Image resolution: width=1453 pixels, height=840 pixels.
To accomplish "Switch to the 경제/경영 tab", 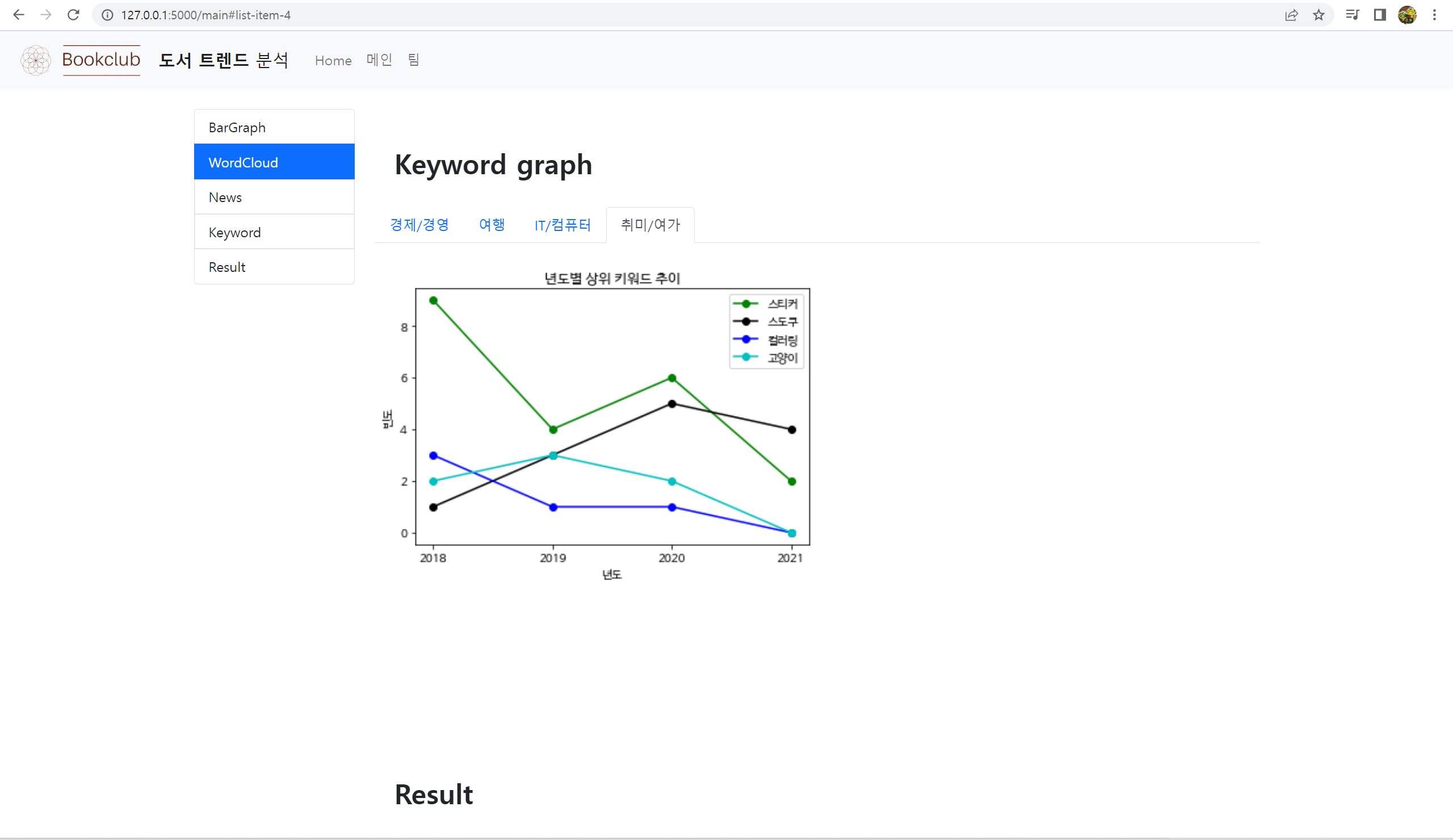I will [x=419, y=225].
